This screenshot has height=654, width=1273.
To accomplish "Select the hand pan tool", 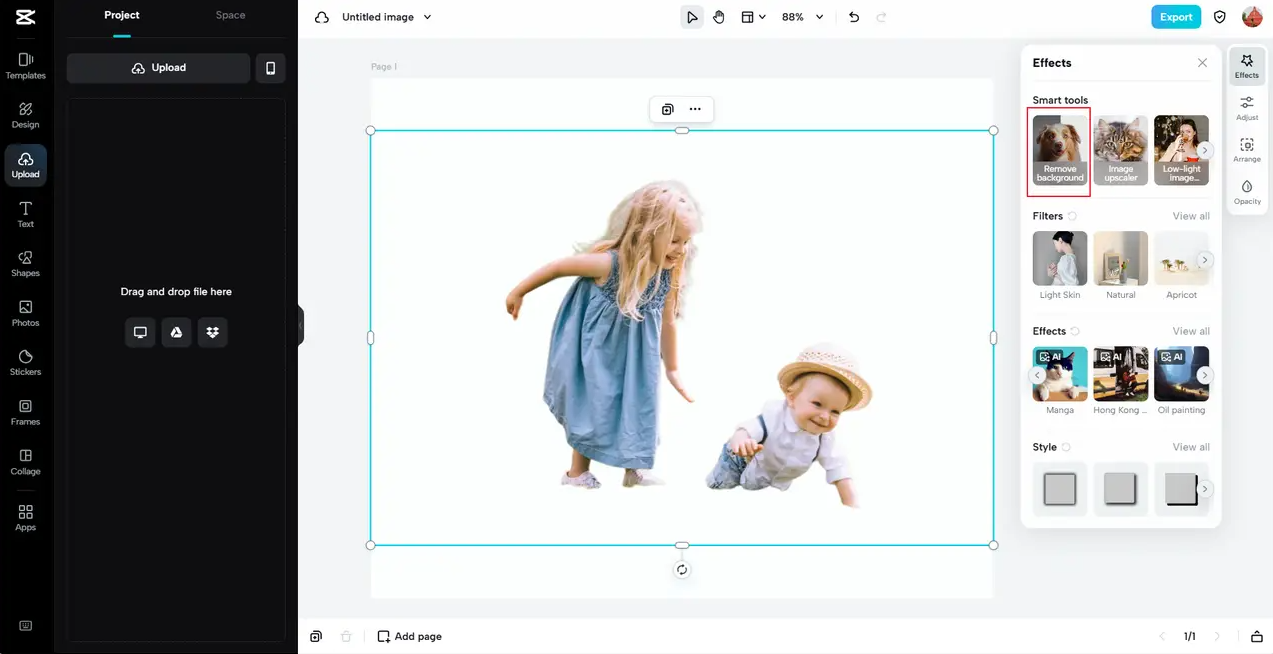I will [719, 17].
